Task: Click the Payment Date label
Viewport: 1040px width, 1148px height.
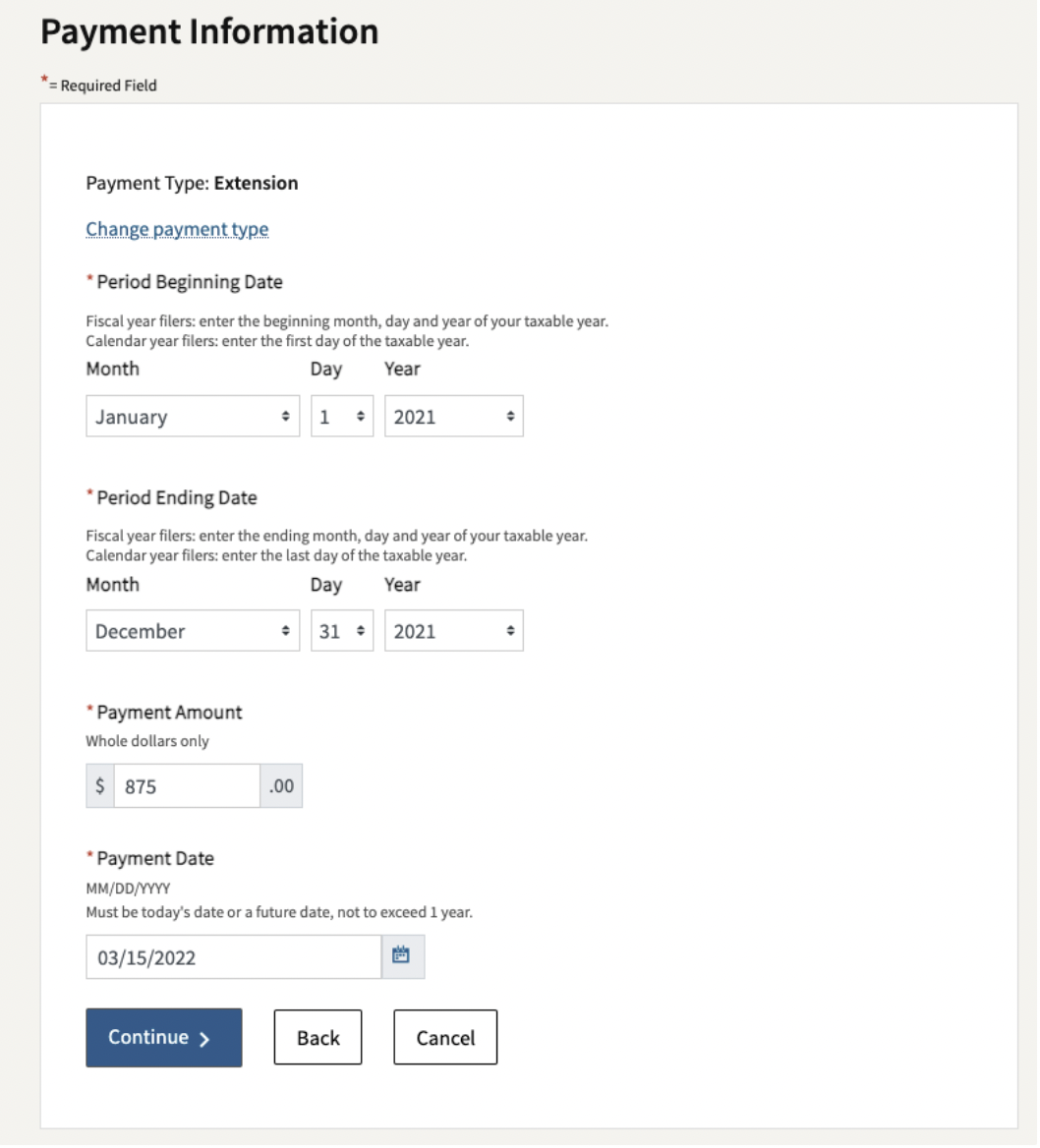Action: 156,860
